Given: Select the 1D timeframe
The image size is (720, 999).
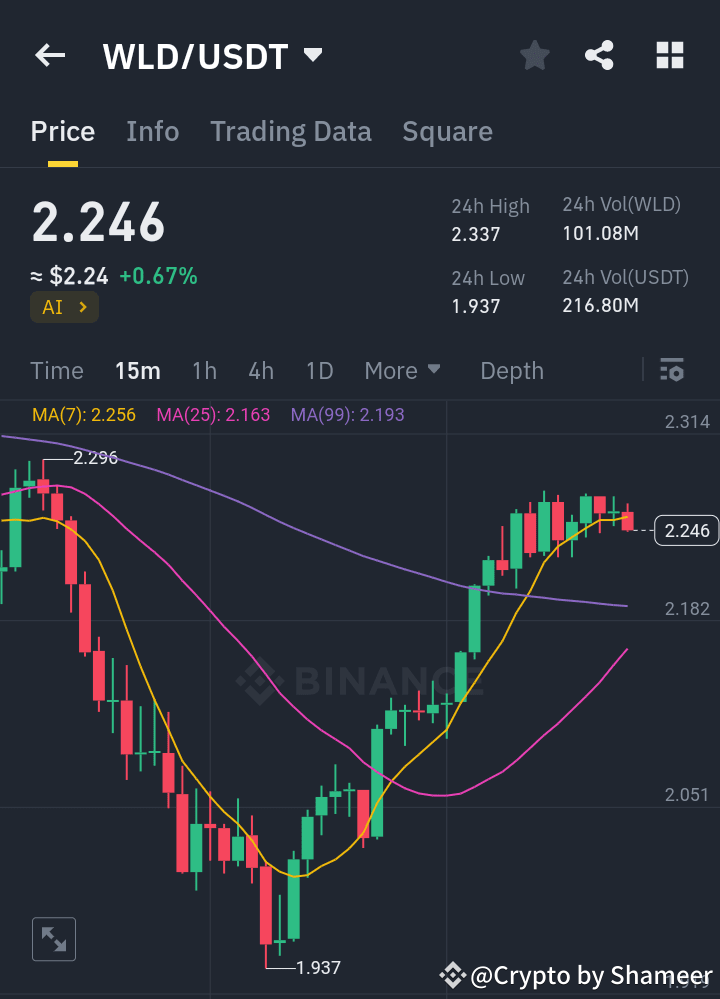Looking at the screenshot, I should click(319, 370).
